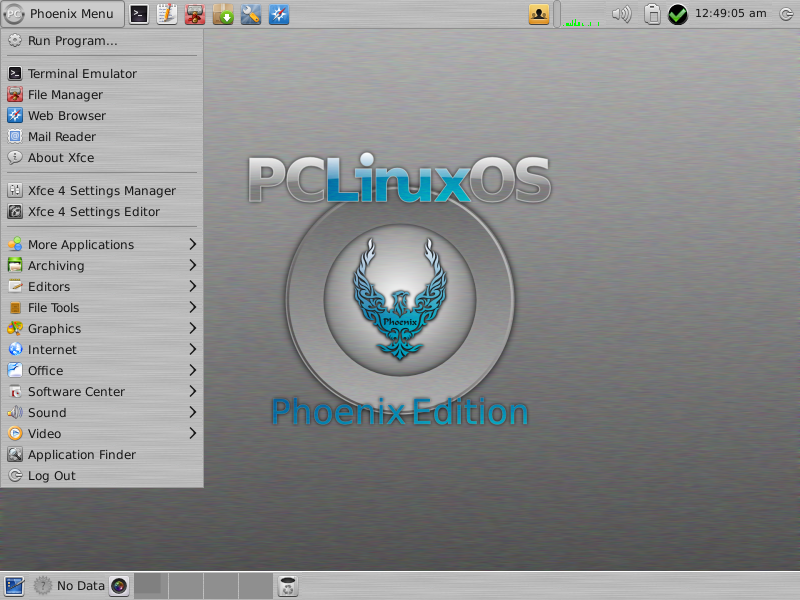Switch to fourth workspace in pager

(255, 586)
